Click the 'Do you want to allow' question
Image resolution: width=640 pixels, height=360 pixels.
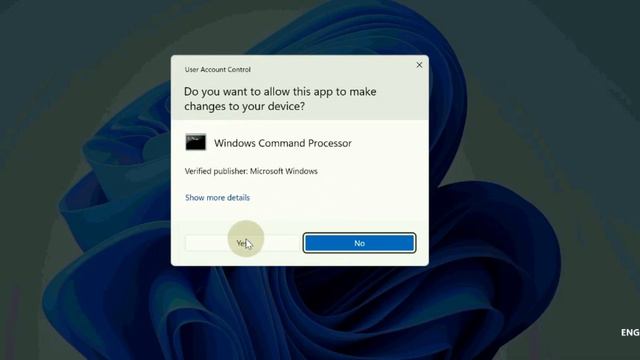tap(280, 99)
